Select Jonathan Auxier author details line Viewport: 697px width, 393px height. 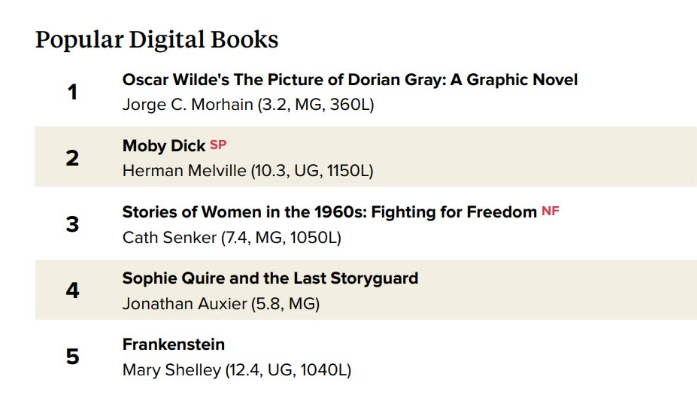[x=221, y=304]
